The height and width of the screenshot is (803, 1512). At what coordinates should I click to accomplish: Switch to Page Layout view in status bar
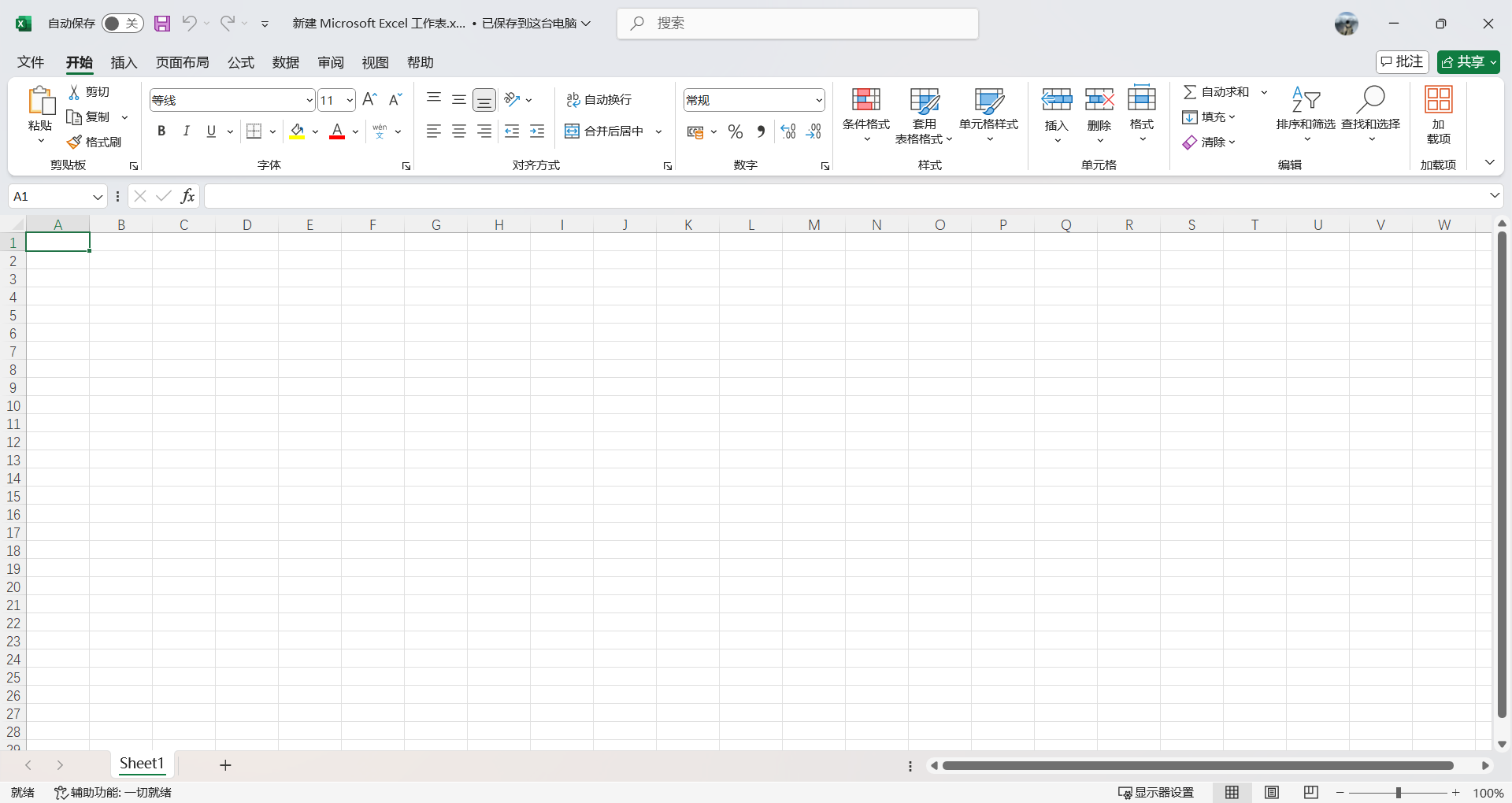[1272, 793]
